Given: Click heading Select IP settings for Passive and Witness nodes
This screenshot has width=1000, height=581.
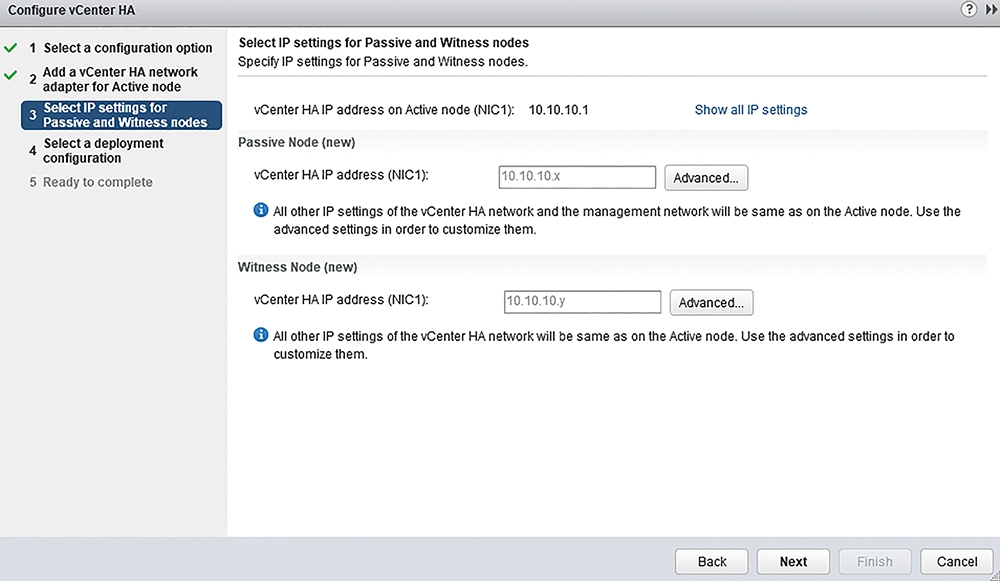Looking at the screenshot, I should tap(383, 43).
